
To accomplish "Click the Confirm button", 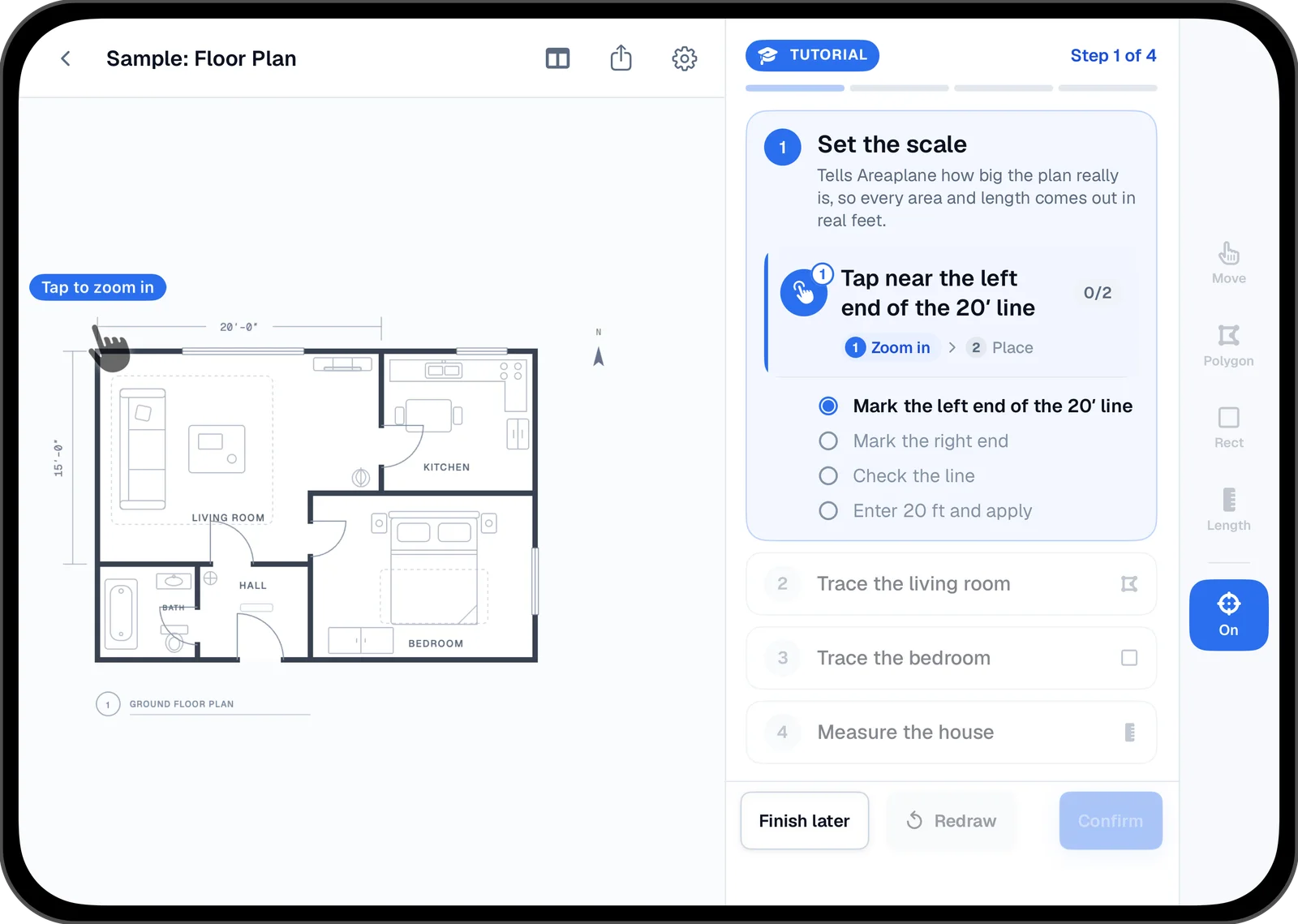I will tap(1111, 821).
